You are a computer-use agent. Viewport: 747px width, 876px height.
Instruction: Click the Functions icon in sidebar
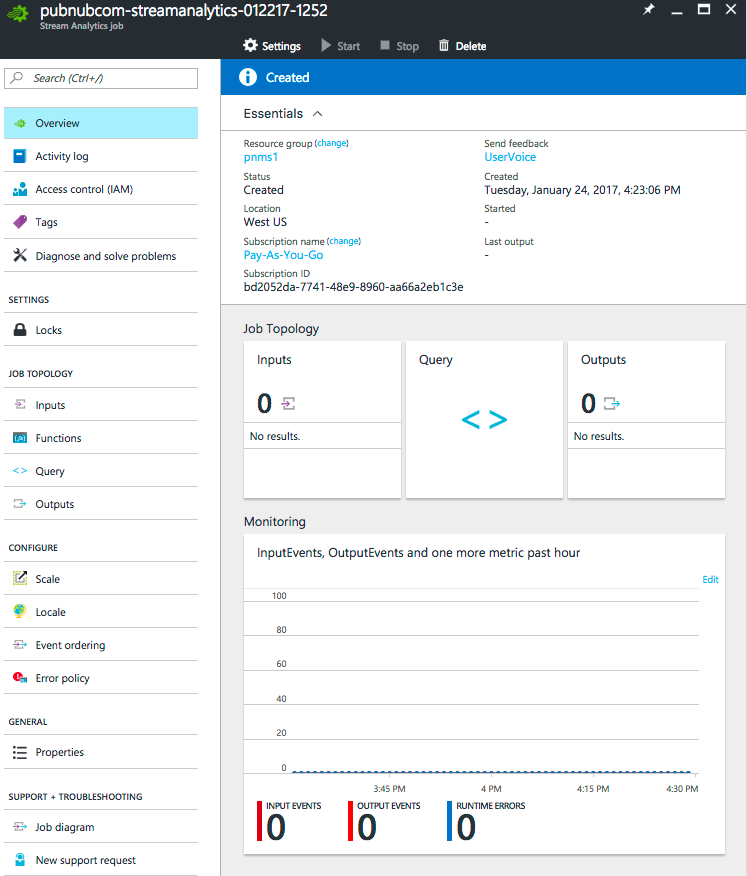20,438
